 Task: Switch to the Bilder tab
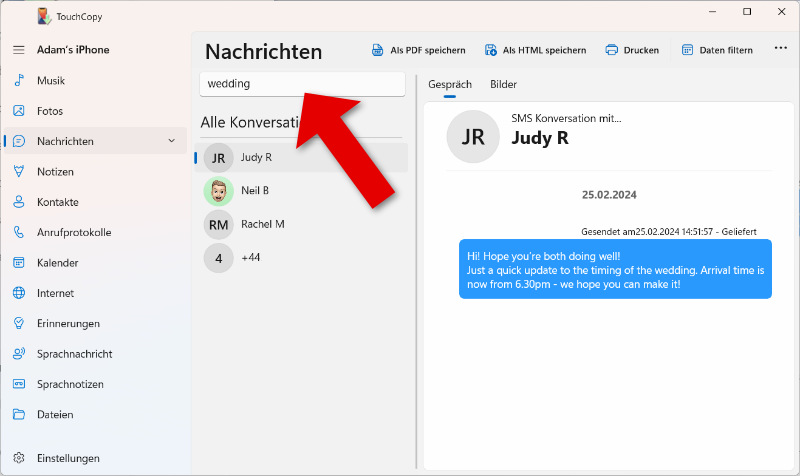(x=503, y=85)
